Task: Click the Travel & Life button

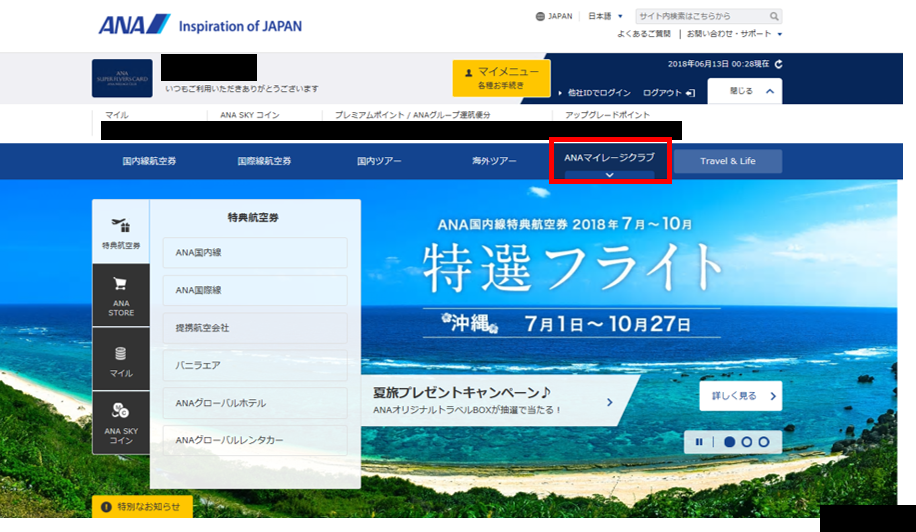Action: coord(728,161)
